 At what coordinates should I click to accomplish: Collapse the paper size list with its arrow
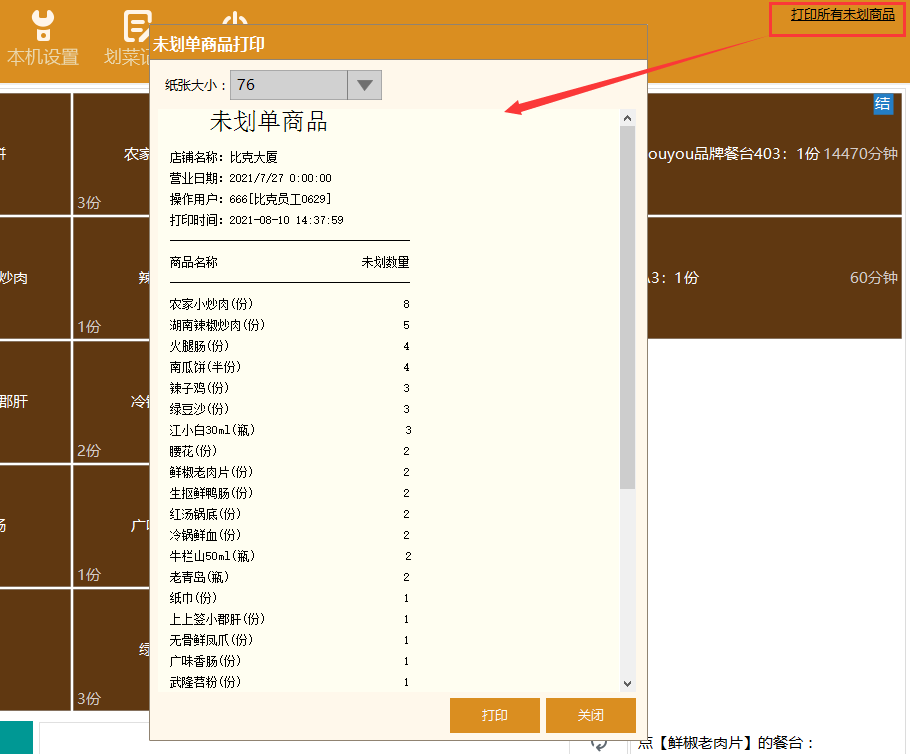[x=366, y=85]
